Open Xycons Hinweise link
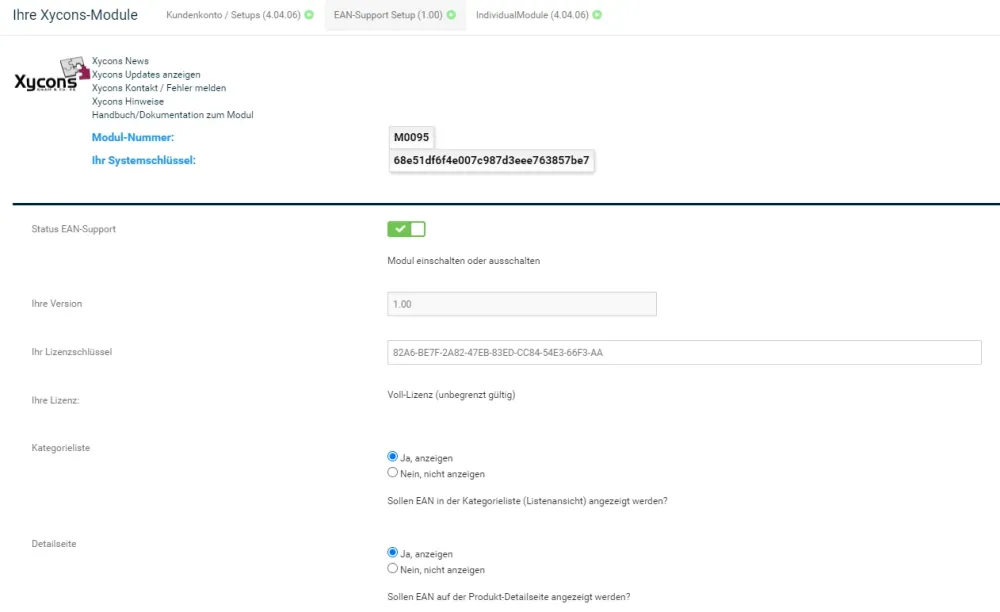This screenshot has width=1000, height=612. pyautogui.click(x=128, y=101)
